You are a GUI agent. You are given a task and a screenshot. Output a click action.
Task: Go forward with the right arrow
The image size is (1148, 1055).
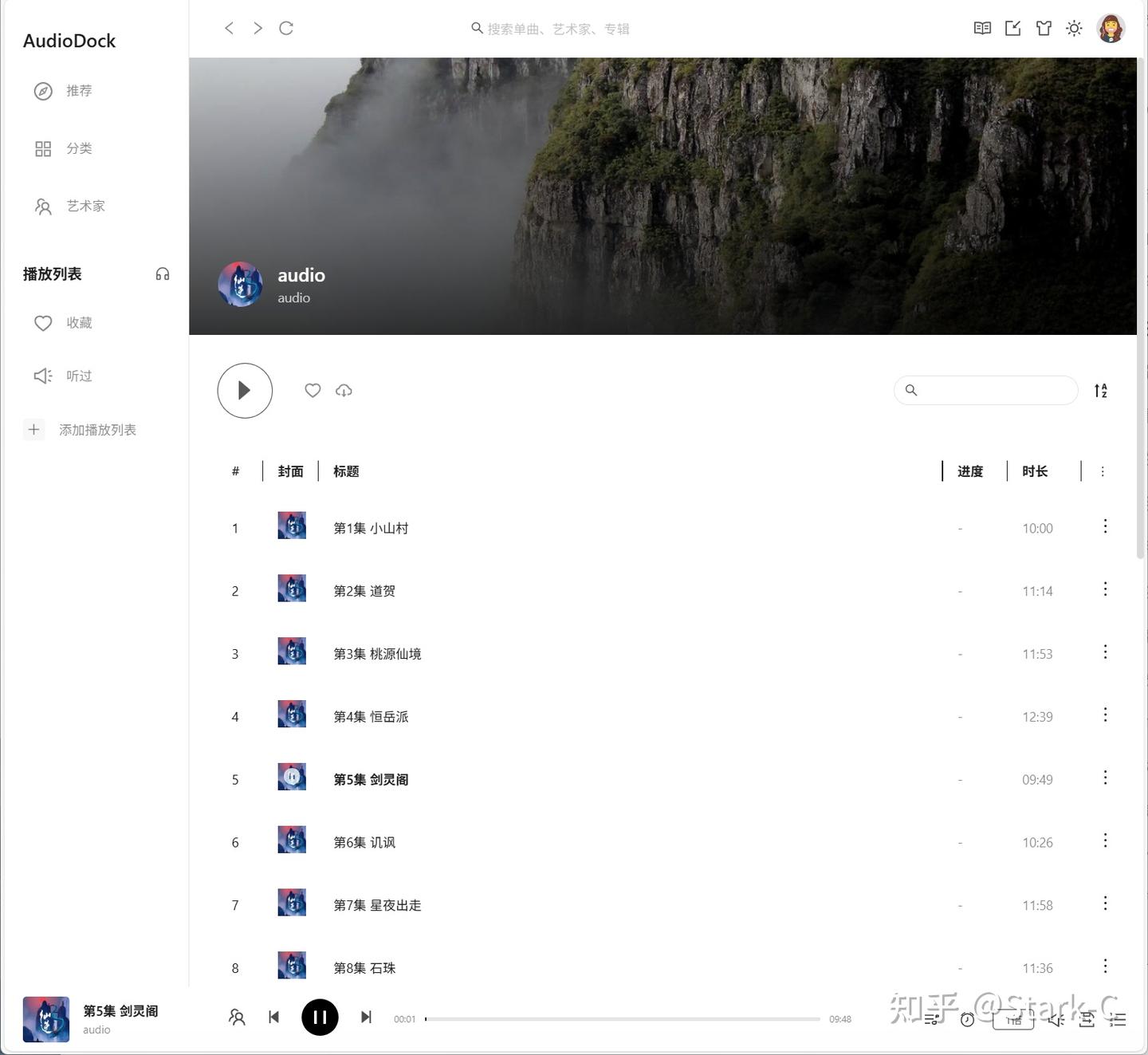click(258, 28)
